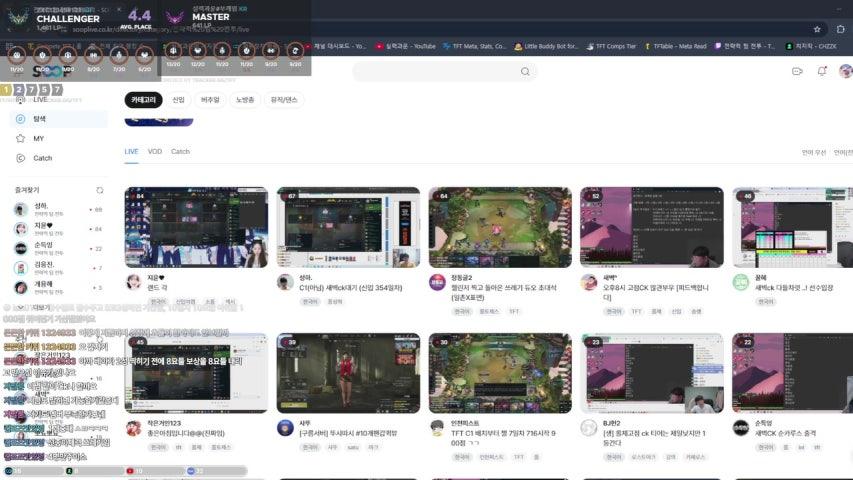This screenshot has width=853, height=480.
Task: Open MY star item in sidebar
Action: coord(38,139)
